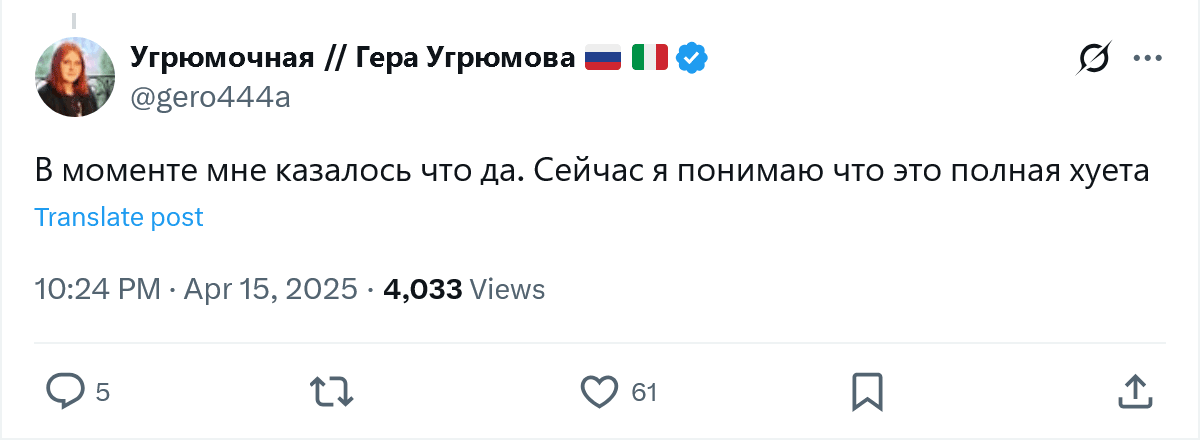Like the post with the heart icon

click(599, 391)
